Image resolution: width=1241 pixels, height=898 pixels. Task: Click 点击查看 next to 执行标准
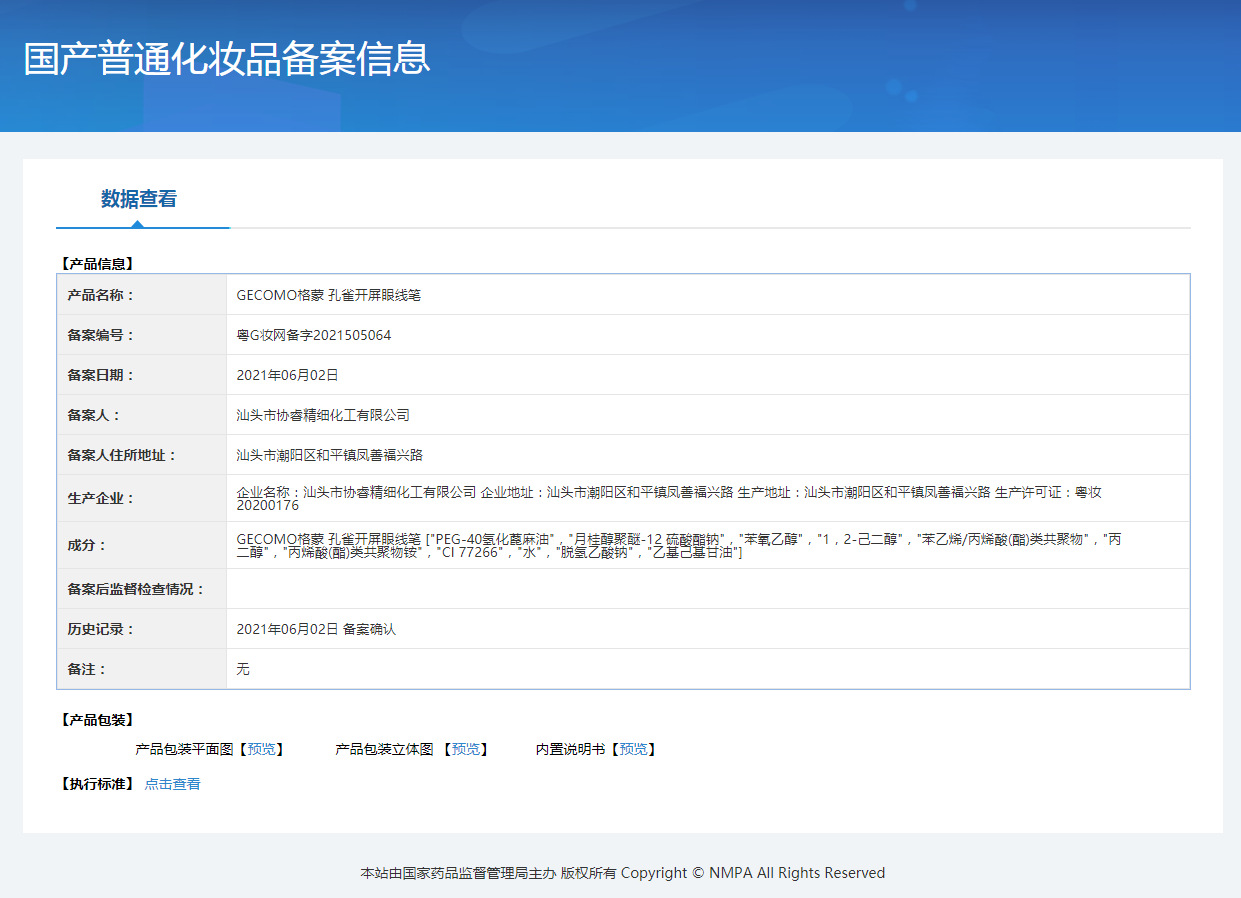tap(172, 784)
